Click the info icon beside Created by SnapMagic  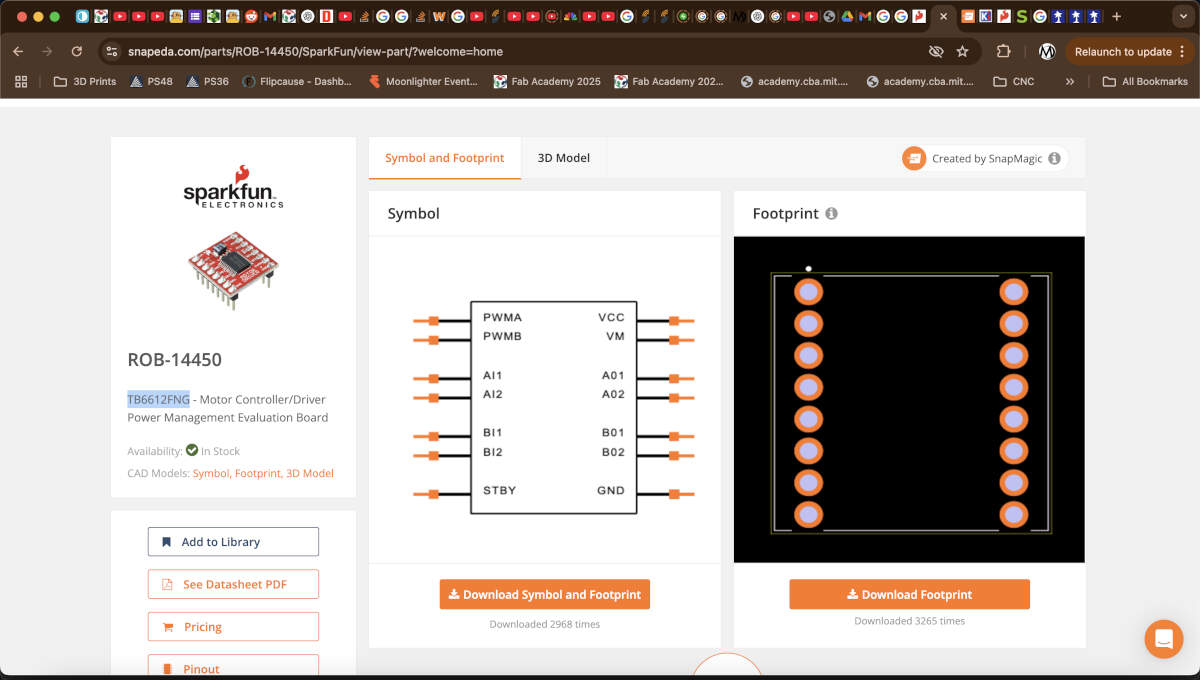tap(1054, 158)
